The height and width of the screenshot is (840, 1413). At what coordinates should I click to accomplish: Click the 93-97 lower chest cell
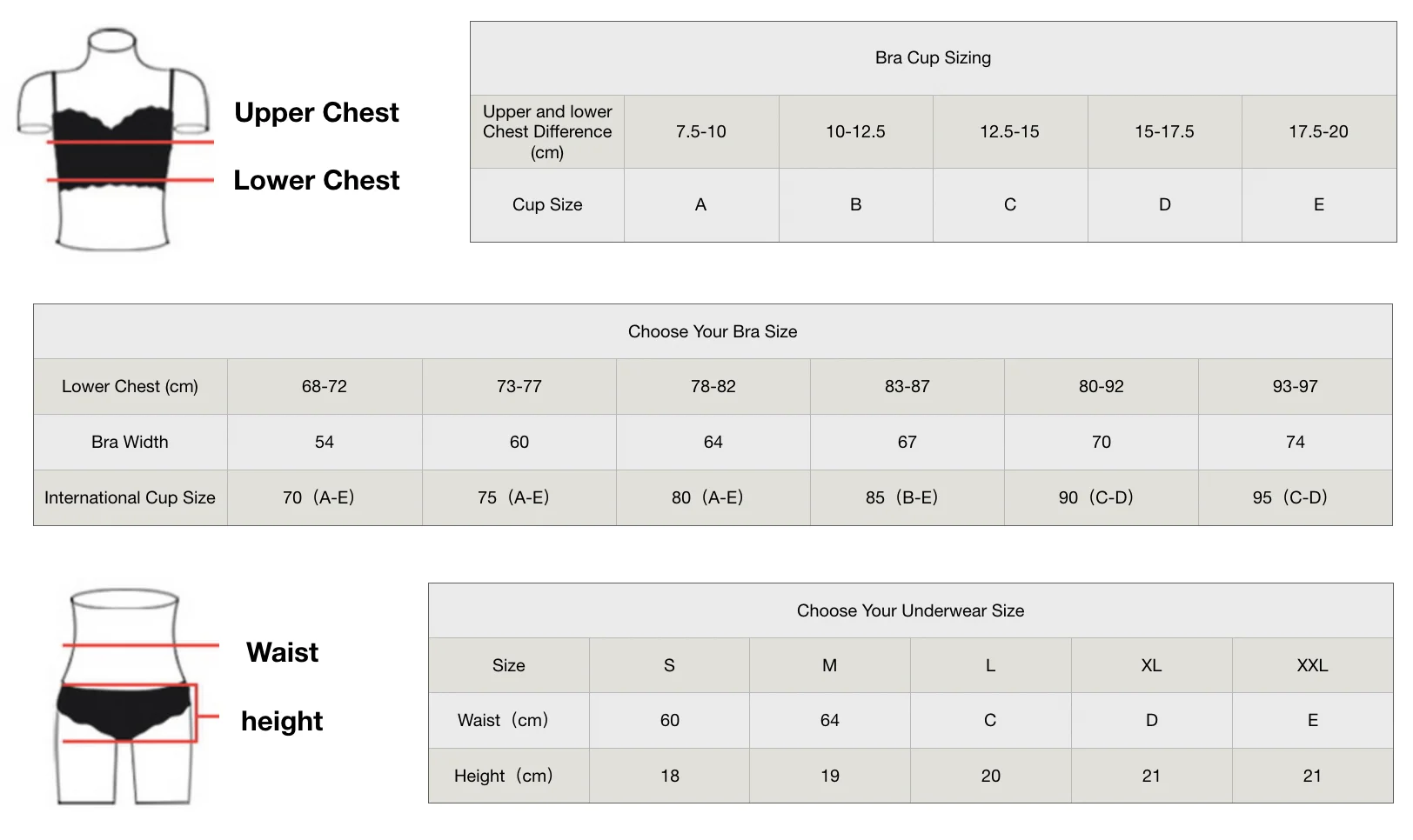point(1296,386)
